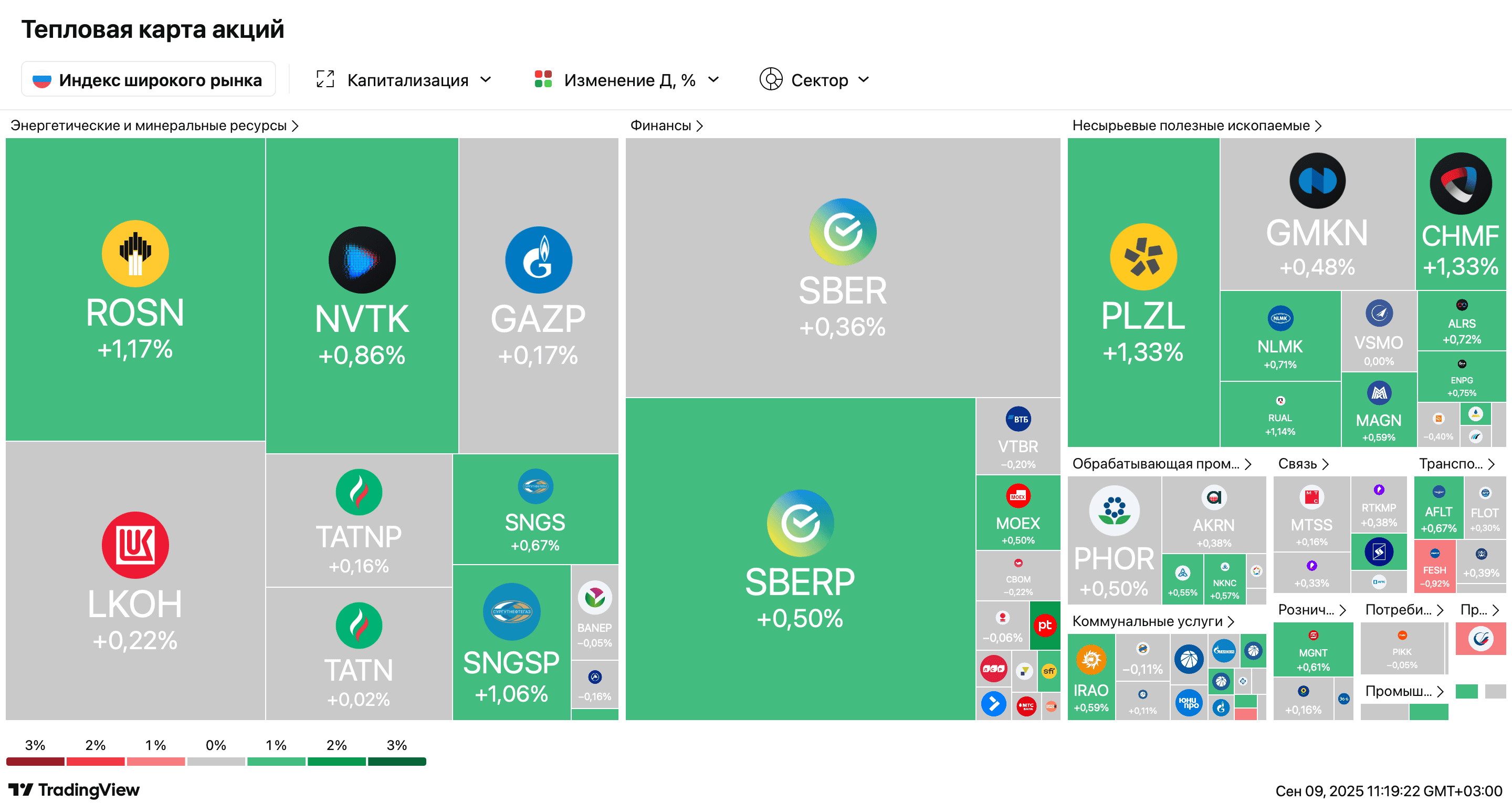Open the Коммунальные услуги sector link
1512x812 pixels.
coord(1153,621)
